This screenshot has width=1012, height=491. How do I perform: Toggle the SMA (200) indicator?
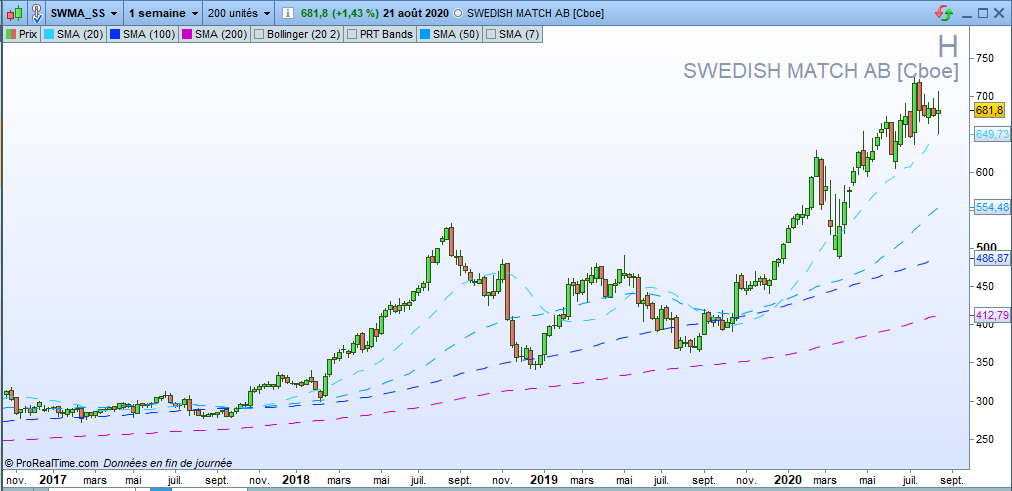215,34
